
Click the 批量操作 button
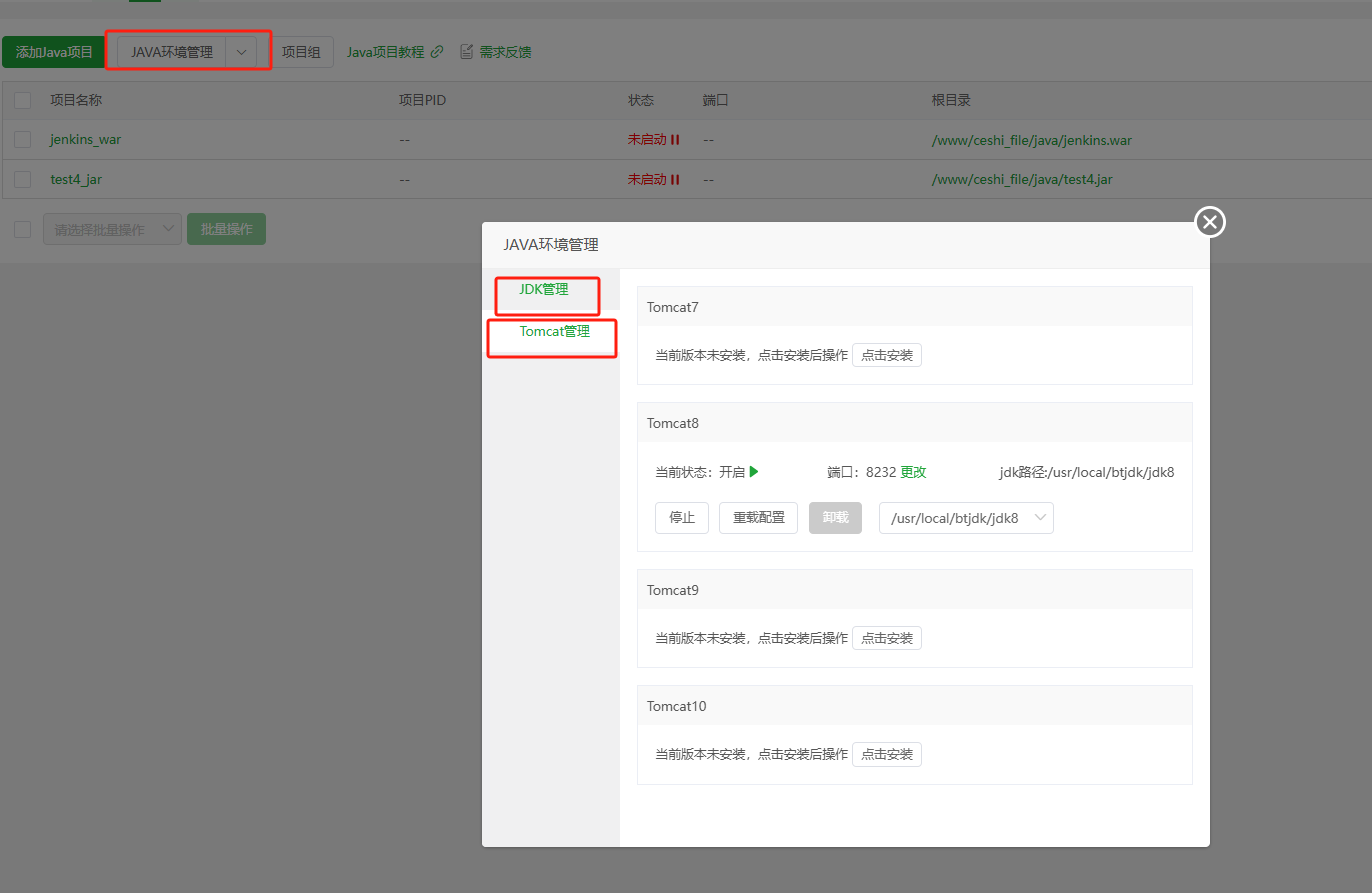226,229
